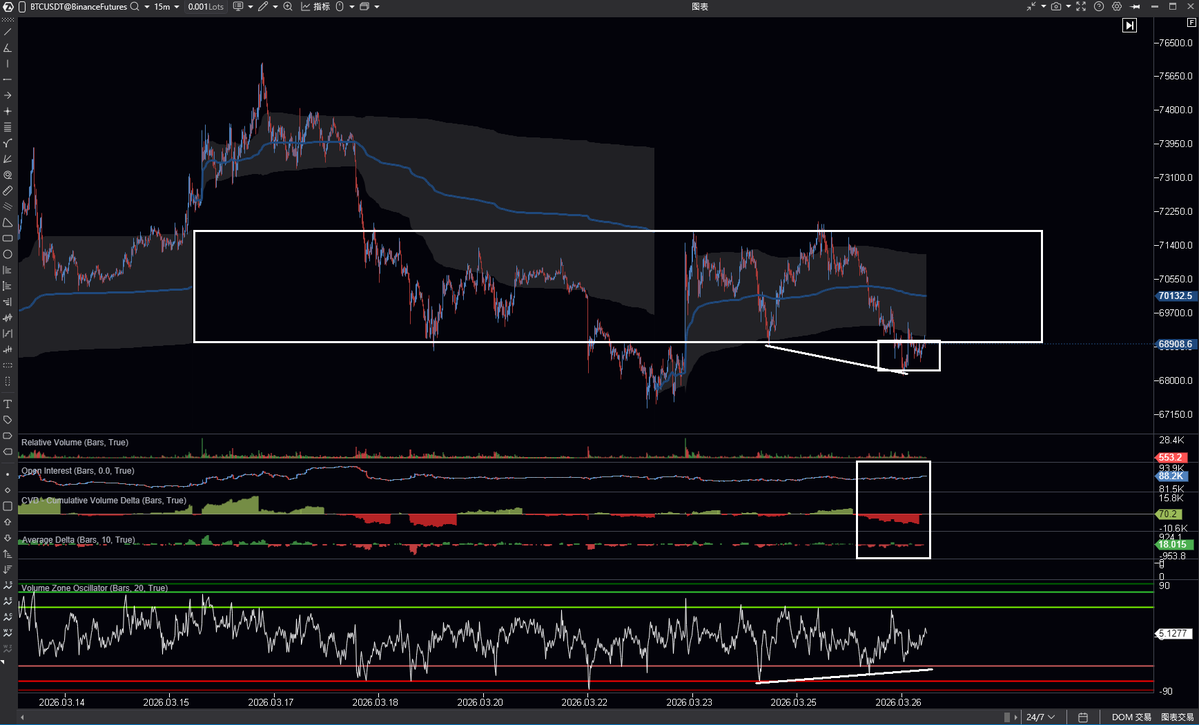Image resolution: width=1199 pixels, height=725 pixels.
Task: Pin the panel with the pin icon
Action: [x=1136, y=7]
